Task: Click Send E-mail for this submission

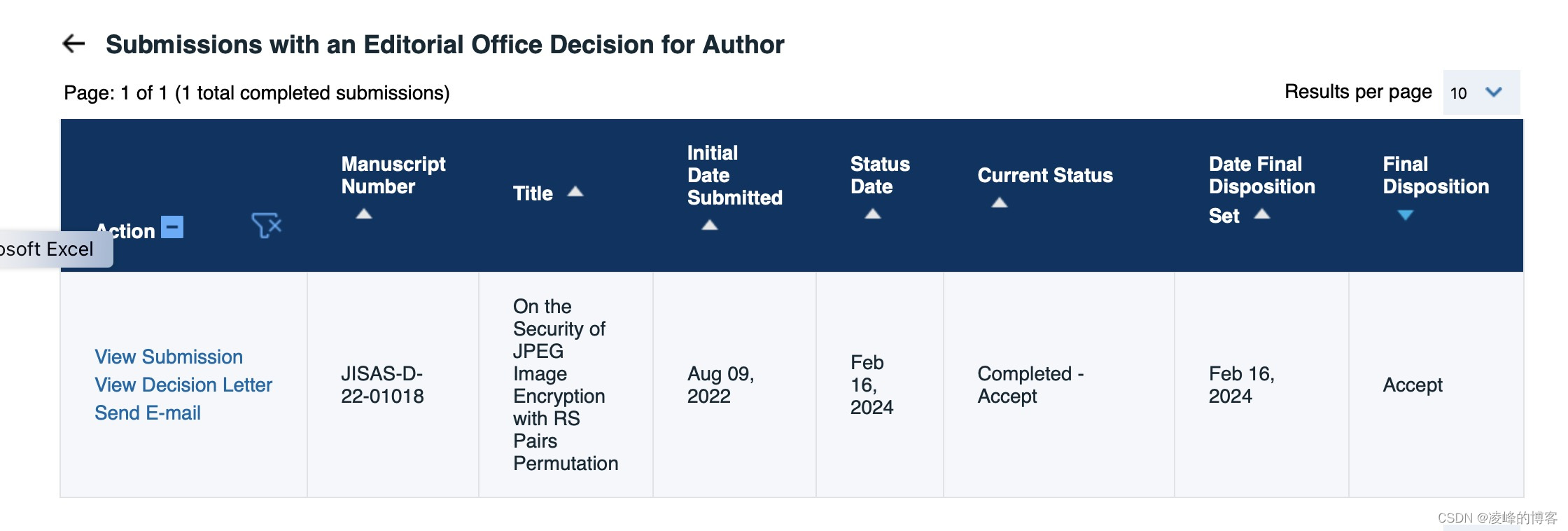Action: coord(147,413)
